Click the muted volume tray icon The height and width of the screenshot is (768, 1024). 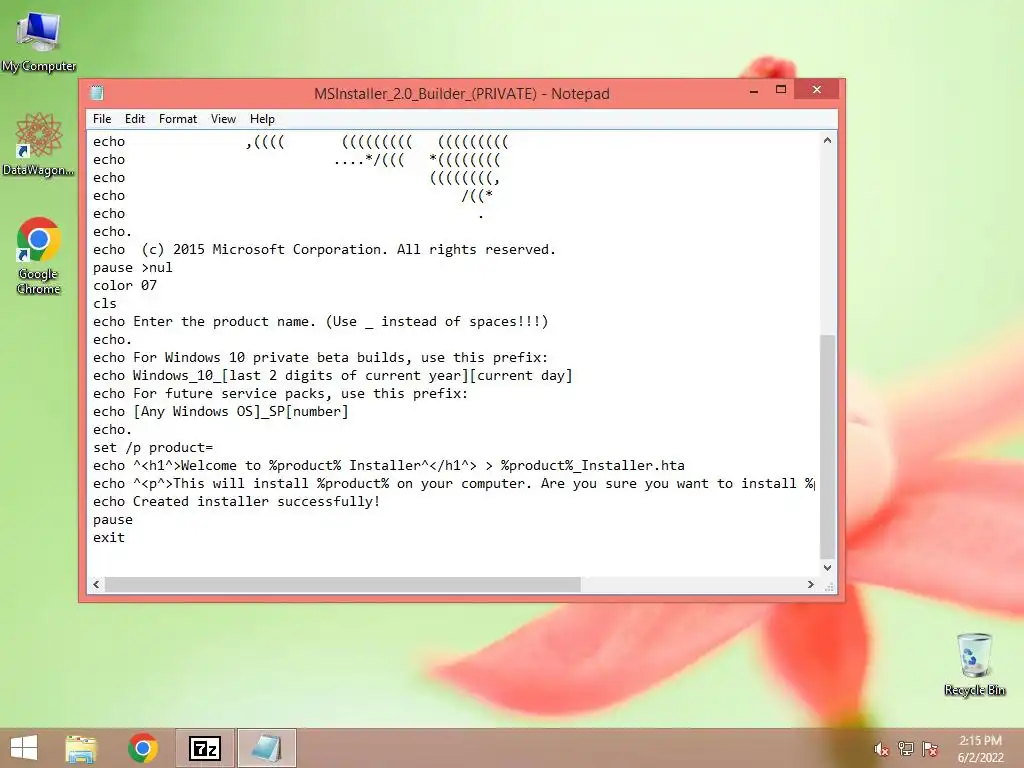[881, 749]
